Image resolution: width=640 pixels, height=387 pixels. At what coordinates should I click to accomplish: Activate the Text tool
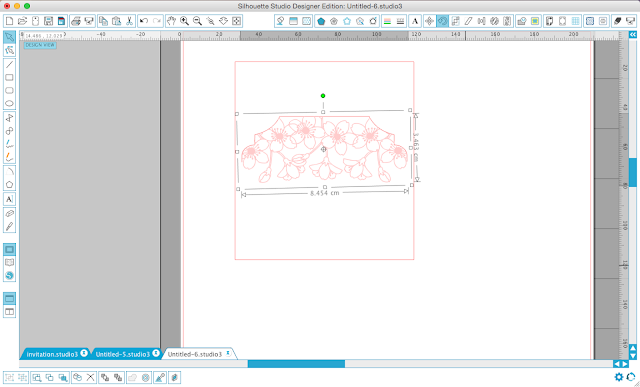(9, 199)
